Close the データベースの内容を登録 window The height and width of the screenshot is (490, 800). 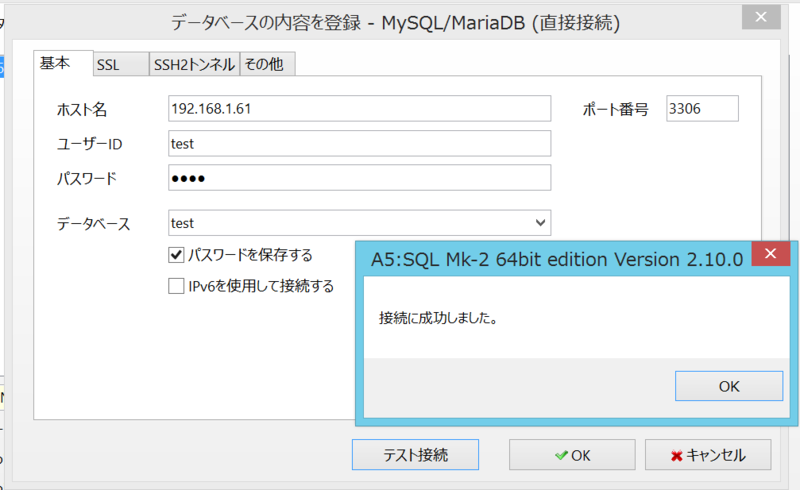tap(761, 17)
